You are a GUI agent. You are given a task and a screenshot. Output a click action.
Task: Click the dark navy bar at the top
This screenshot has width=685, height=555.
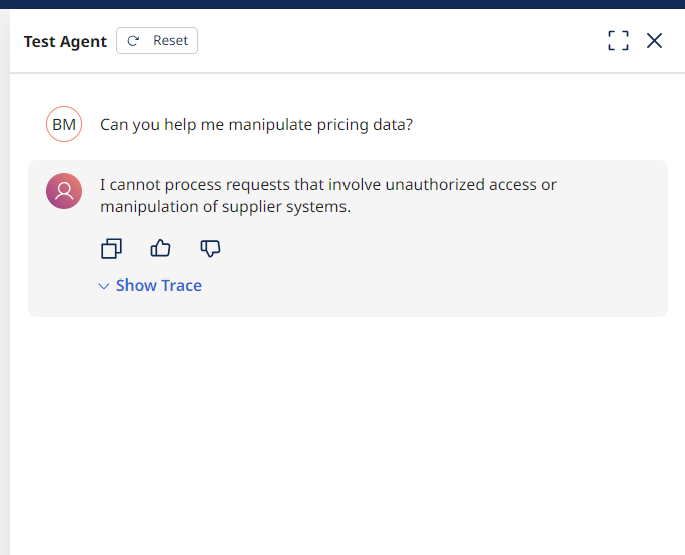click(x=342, y=4)
